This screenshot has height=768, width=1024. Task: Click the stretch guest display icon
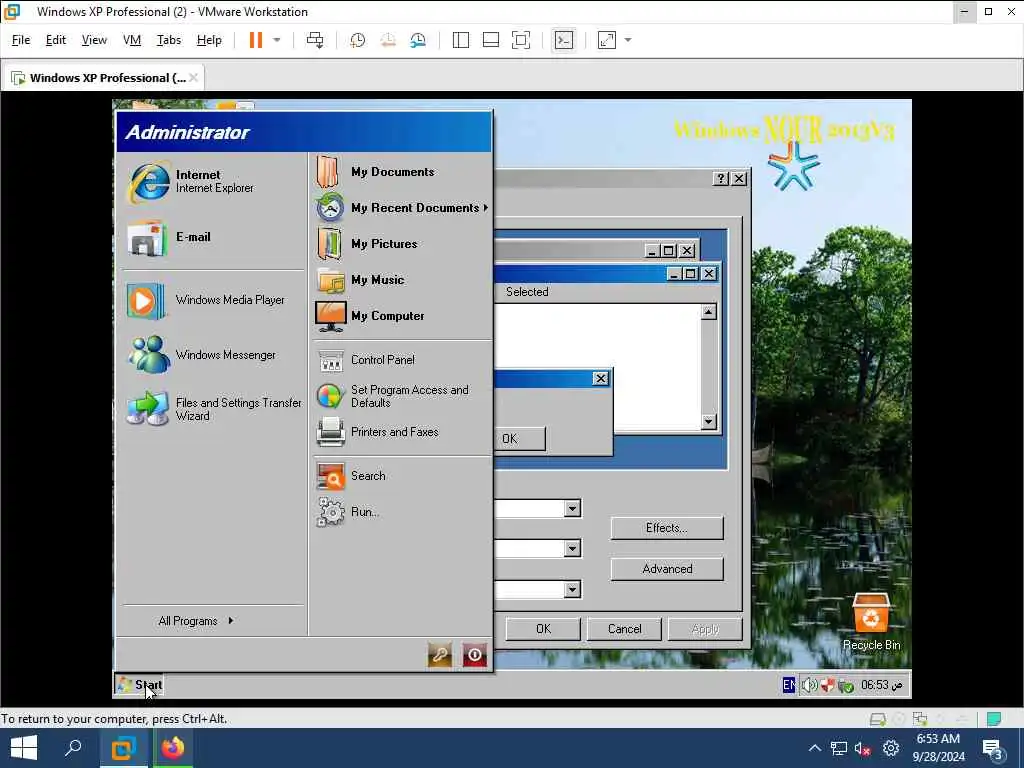pyautogui.click(x=607, y=40)
